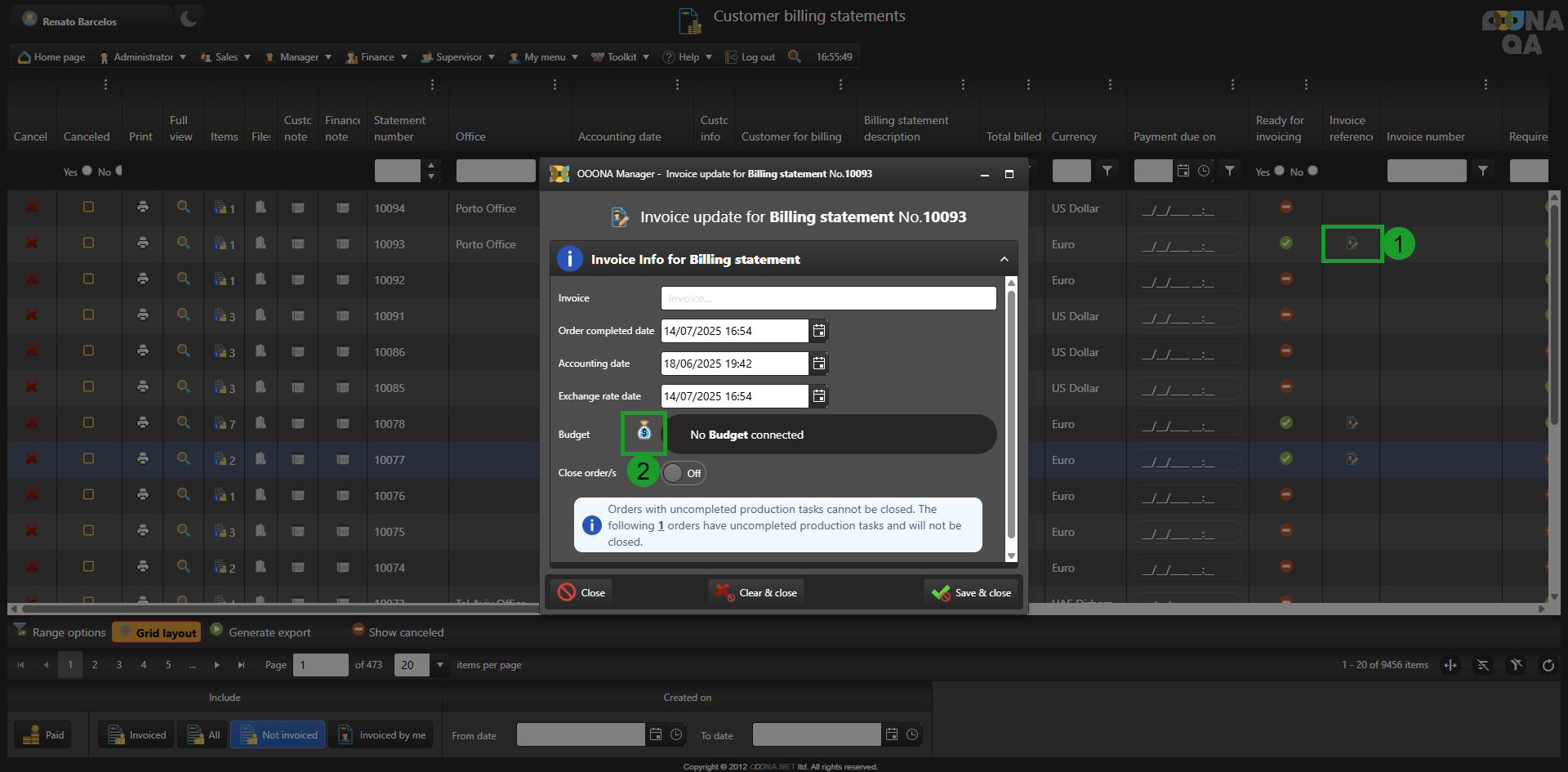1568x772 pixels.
Task: Click the dark mode moon icon
Action: [189, 19]
